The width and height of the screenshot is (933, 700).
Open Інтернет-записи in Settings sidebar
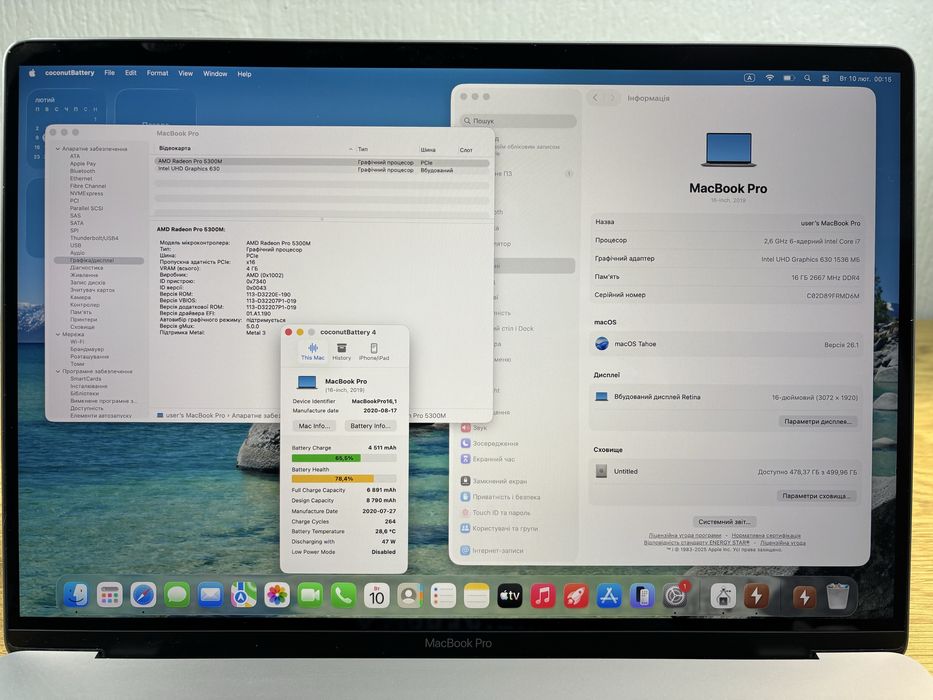pos(492,551)
